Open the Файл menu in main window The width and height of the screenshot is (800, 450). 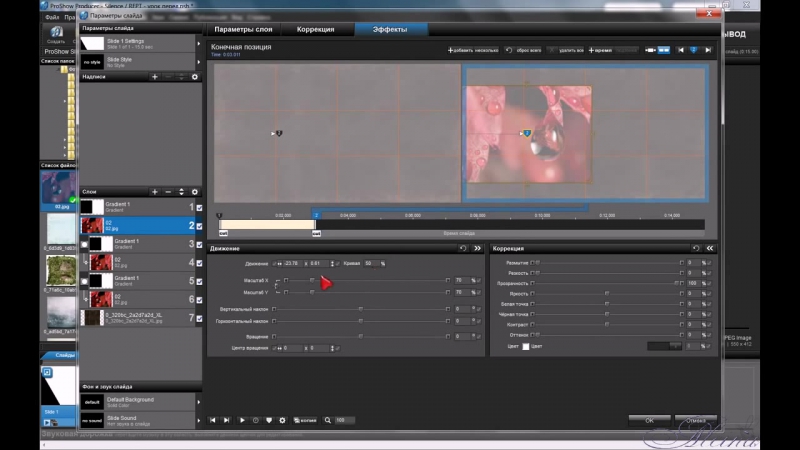[52, 17]
